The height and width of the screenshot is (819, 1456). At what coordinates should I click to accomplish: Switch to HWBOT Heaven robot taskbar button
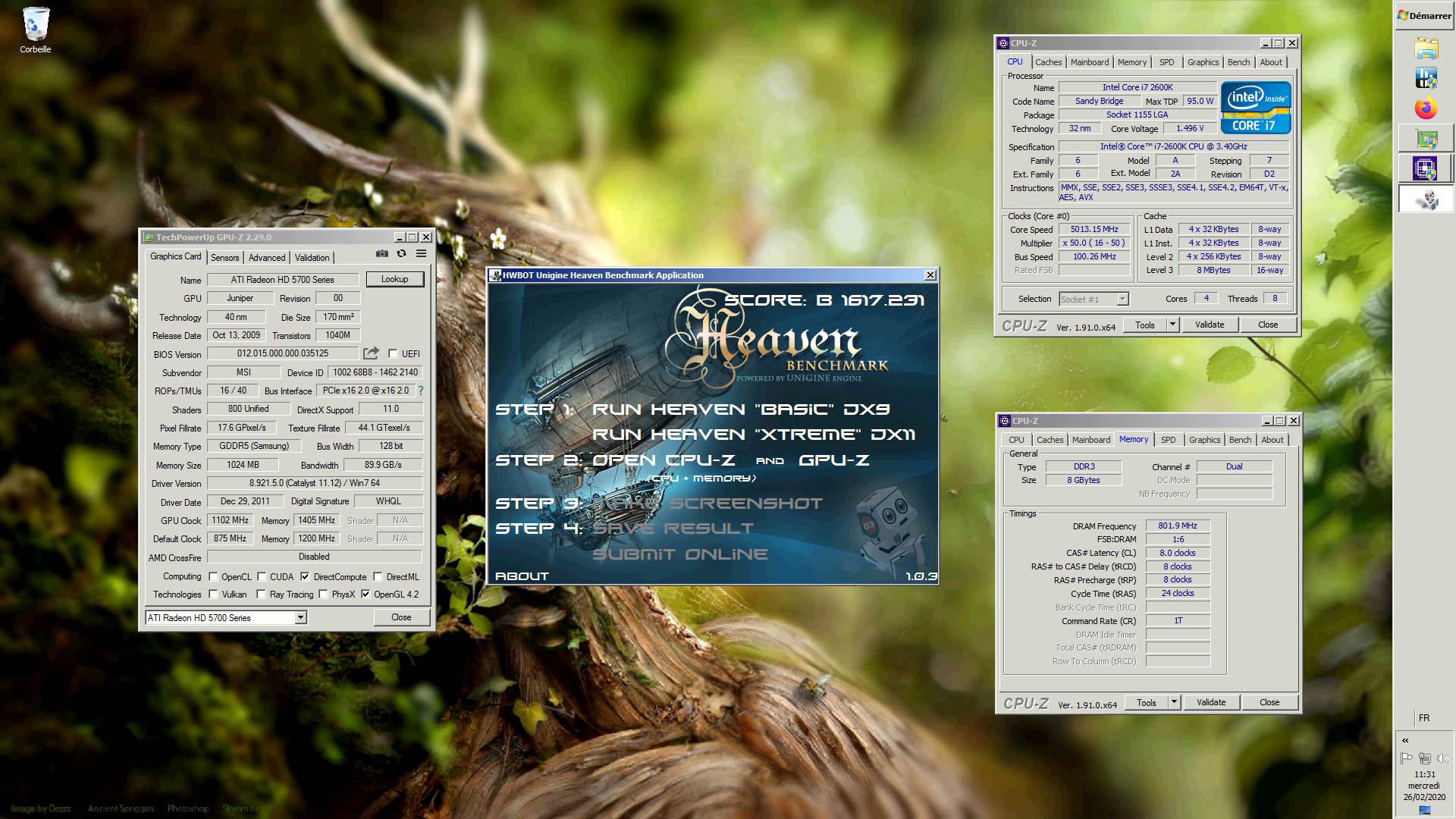pyautogui.click(x=1426, y=199)
